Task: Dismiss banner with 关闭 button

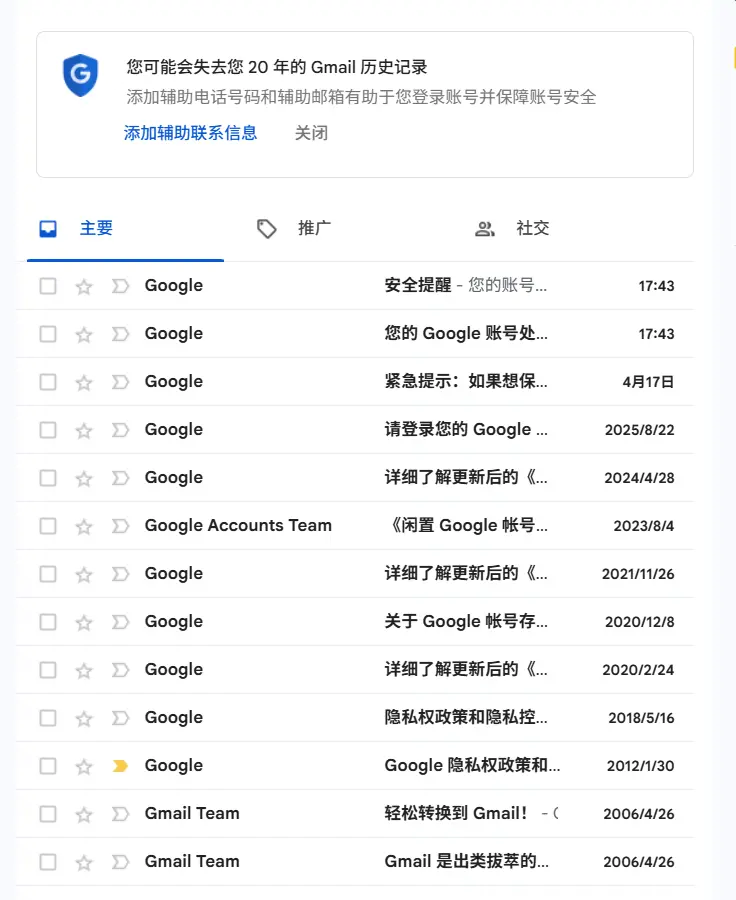Action: (x=311, y=133)
